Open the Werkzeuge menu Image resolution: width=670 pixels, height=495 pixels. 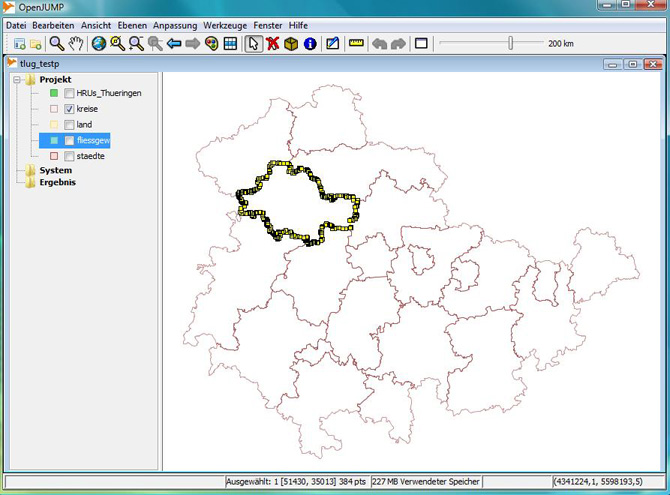pyautogui.click(x=225, y=24)
